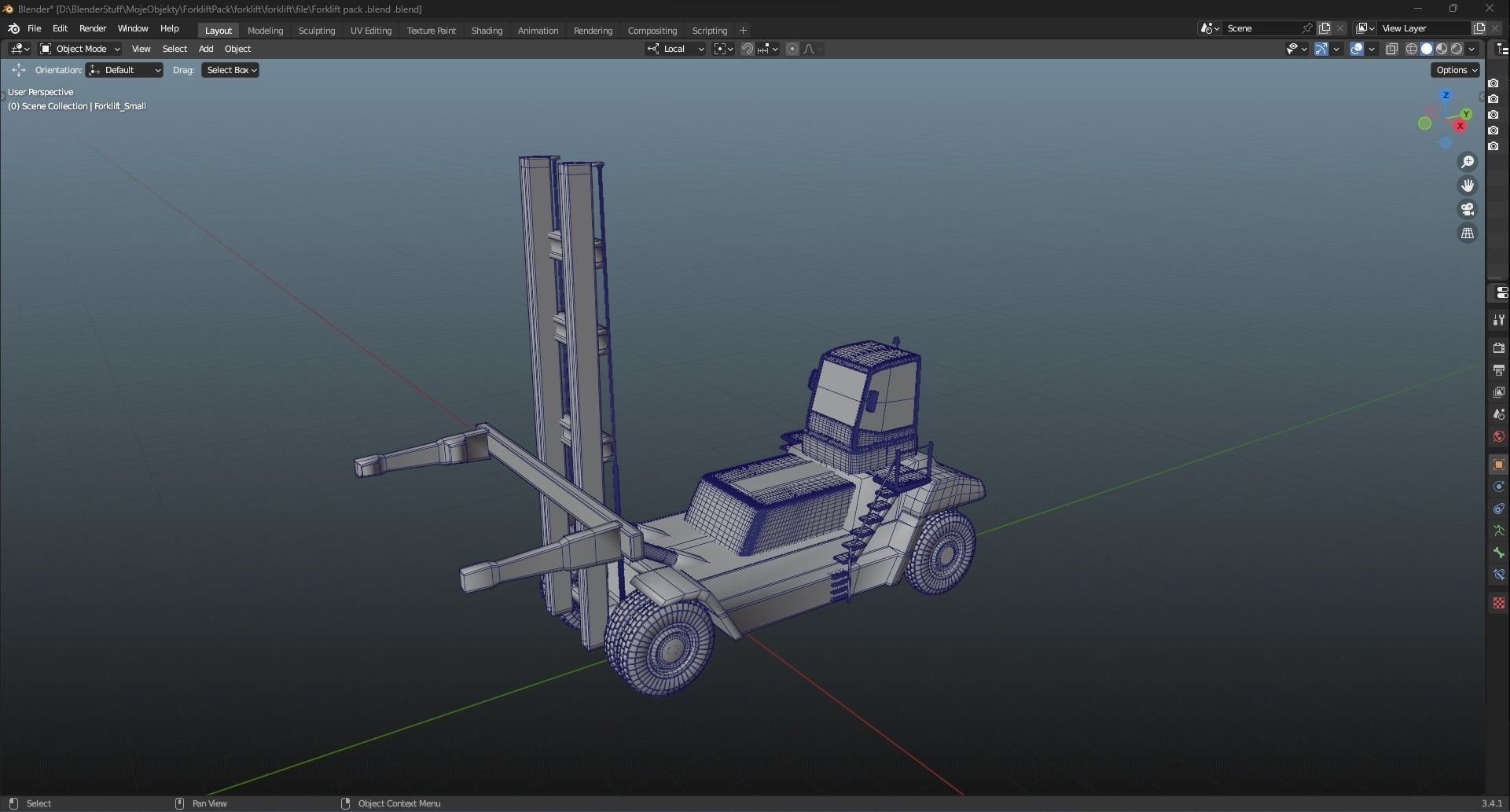Open the Bone properties tab
Image resolution: width=1510 pixels, height=812 pixels.
tap(1499, 553)
